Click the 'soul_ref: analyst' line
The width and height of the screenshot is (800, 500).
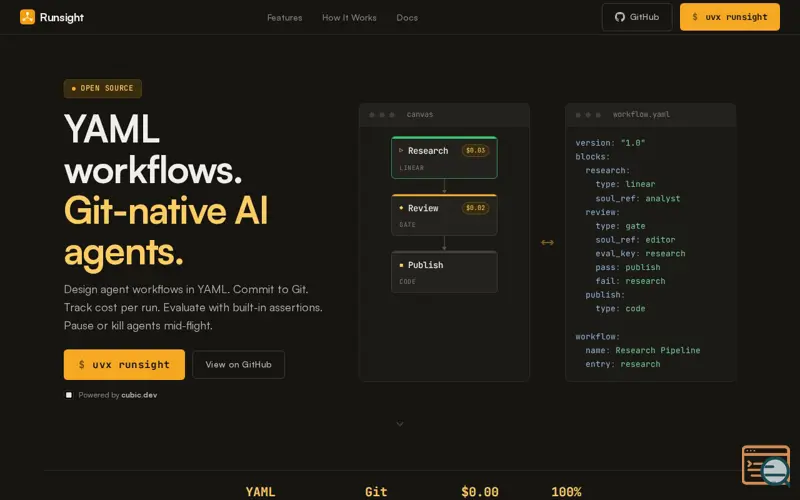638,198
